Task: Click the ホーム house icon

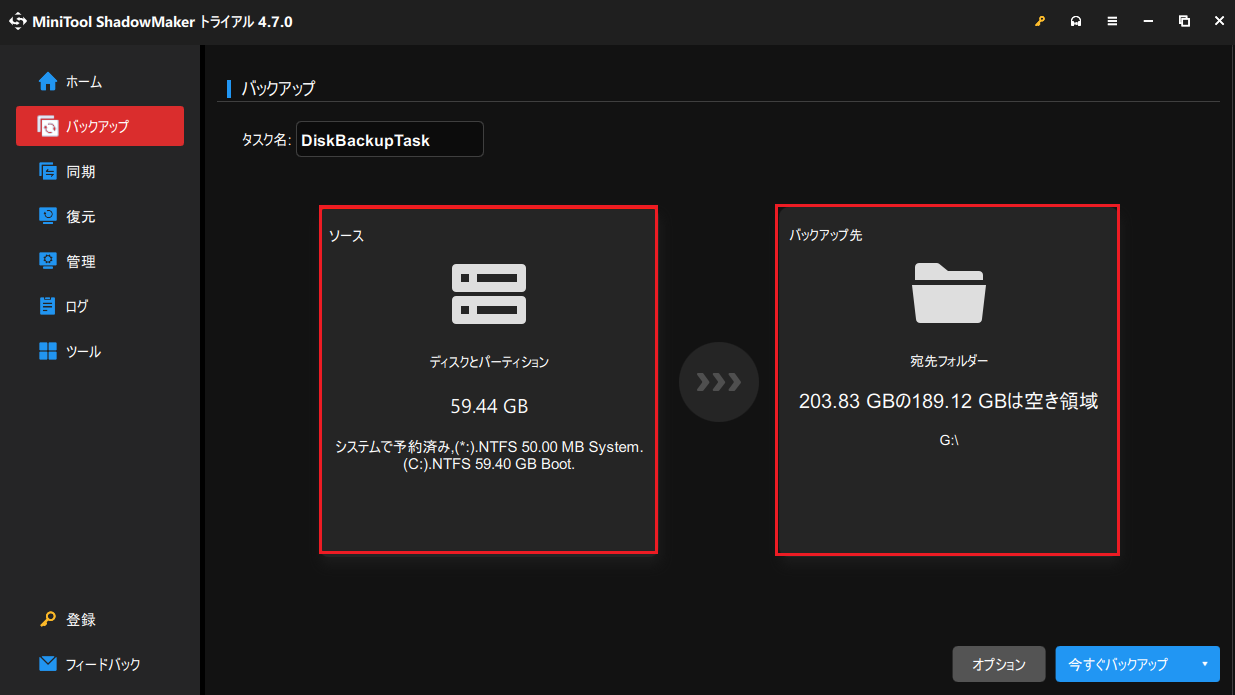Action: click(x=48, y=81)
